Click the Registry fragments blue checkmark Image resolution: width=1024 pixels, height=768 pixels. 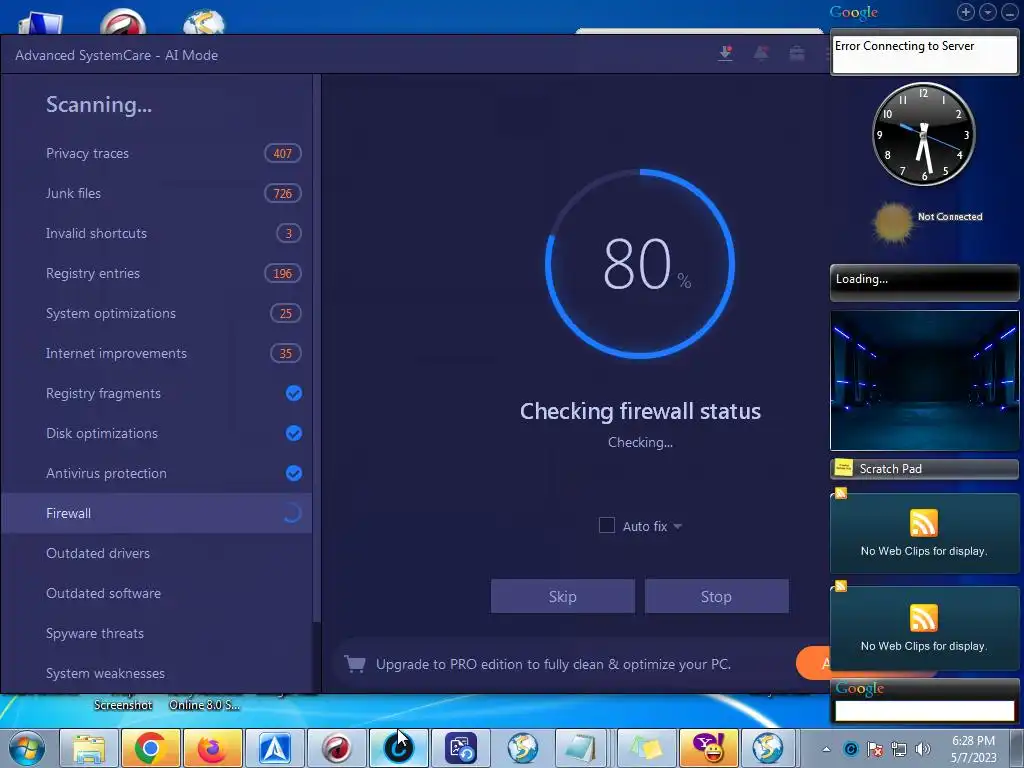click(294, 393)
